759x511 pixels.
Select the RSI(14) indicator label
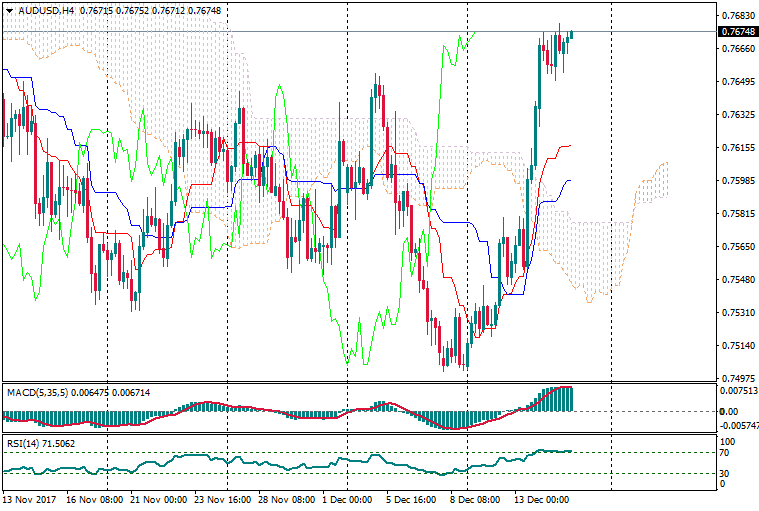(23, 442)
